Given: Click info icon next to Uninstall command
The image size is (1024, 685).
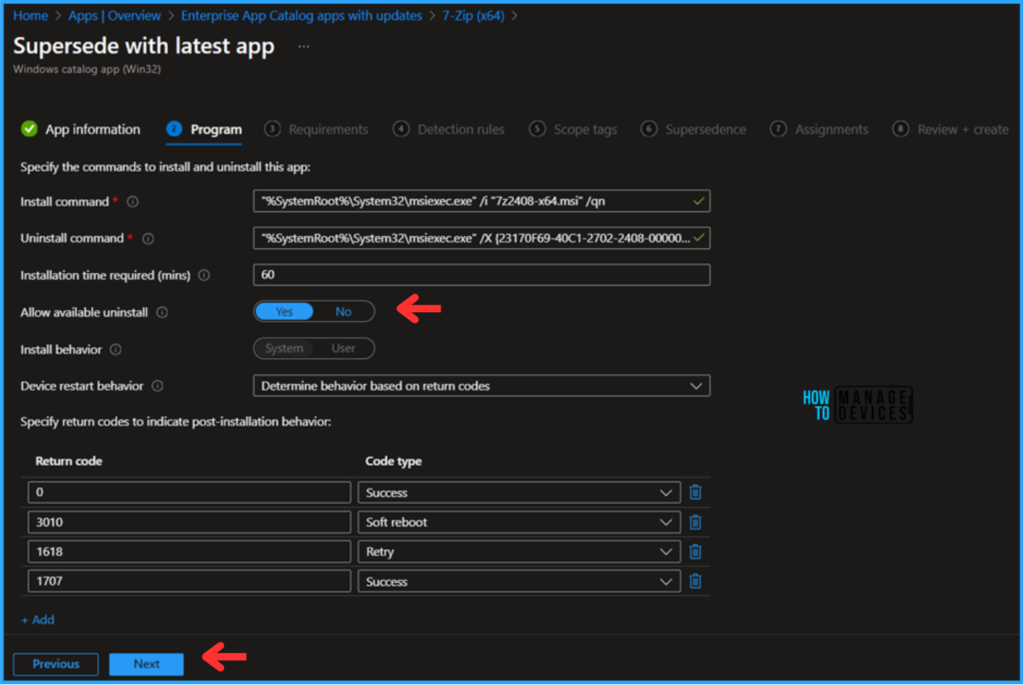Looking at the screenshot, I should coord(148,238).
